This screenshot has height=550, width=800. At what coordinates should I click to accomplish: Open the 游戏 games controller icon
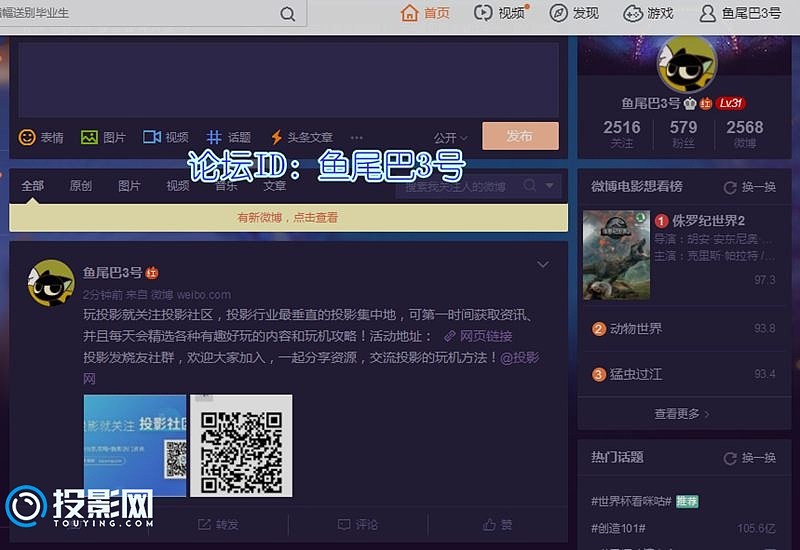[x=633, y=13]
